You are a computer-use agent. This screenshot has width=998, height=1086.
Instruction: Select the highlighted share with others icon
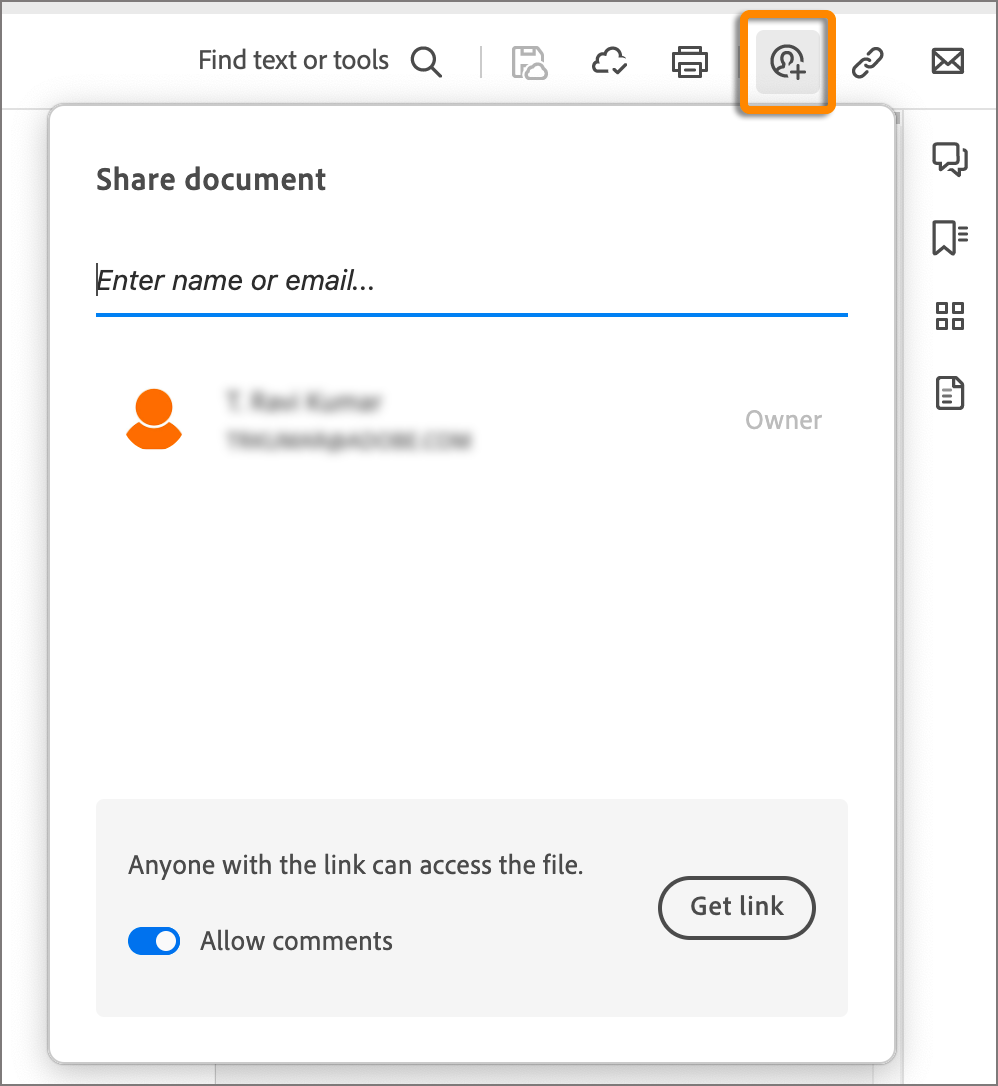pyautogui.click(x=786, y=61)
